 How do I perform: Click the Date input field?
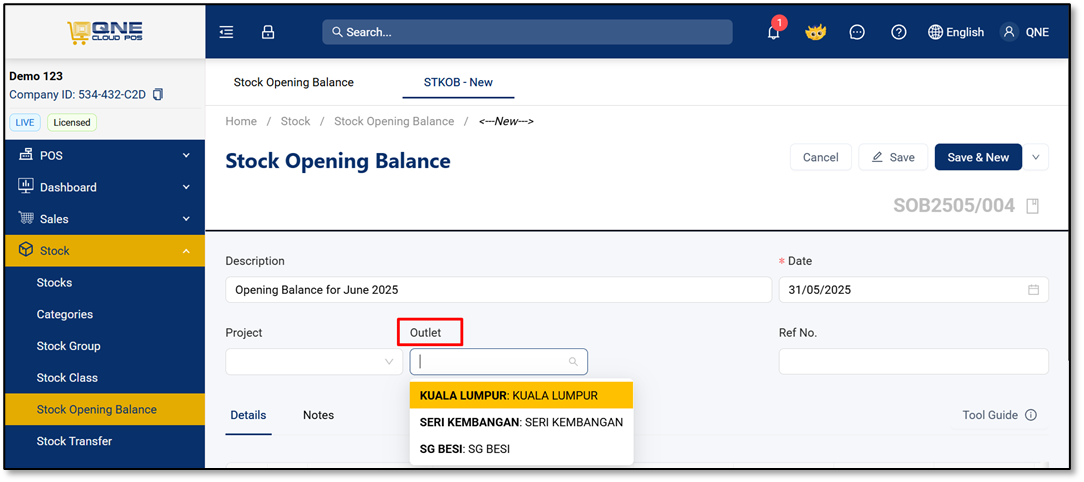[x=913, y=290]
